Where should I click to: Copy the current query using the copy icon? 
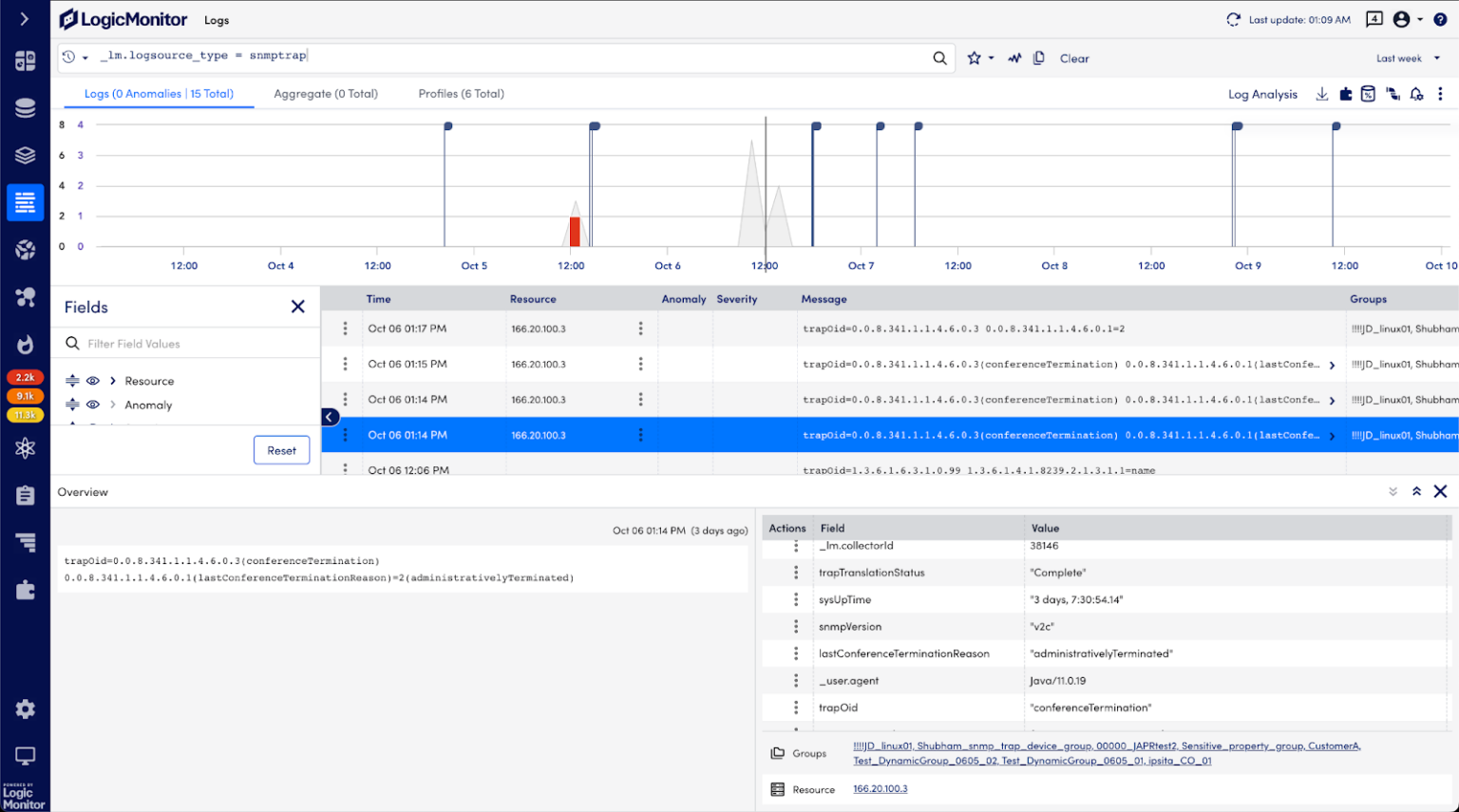(x=1038, y=58)
